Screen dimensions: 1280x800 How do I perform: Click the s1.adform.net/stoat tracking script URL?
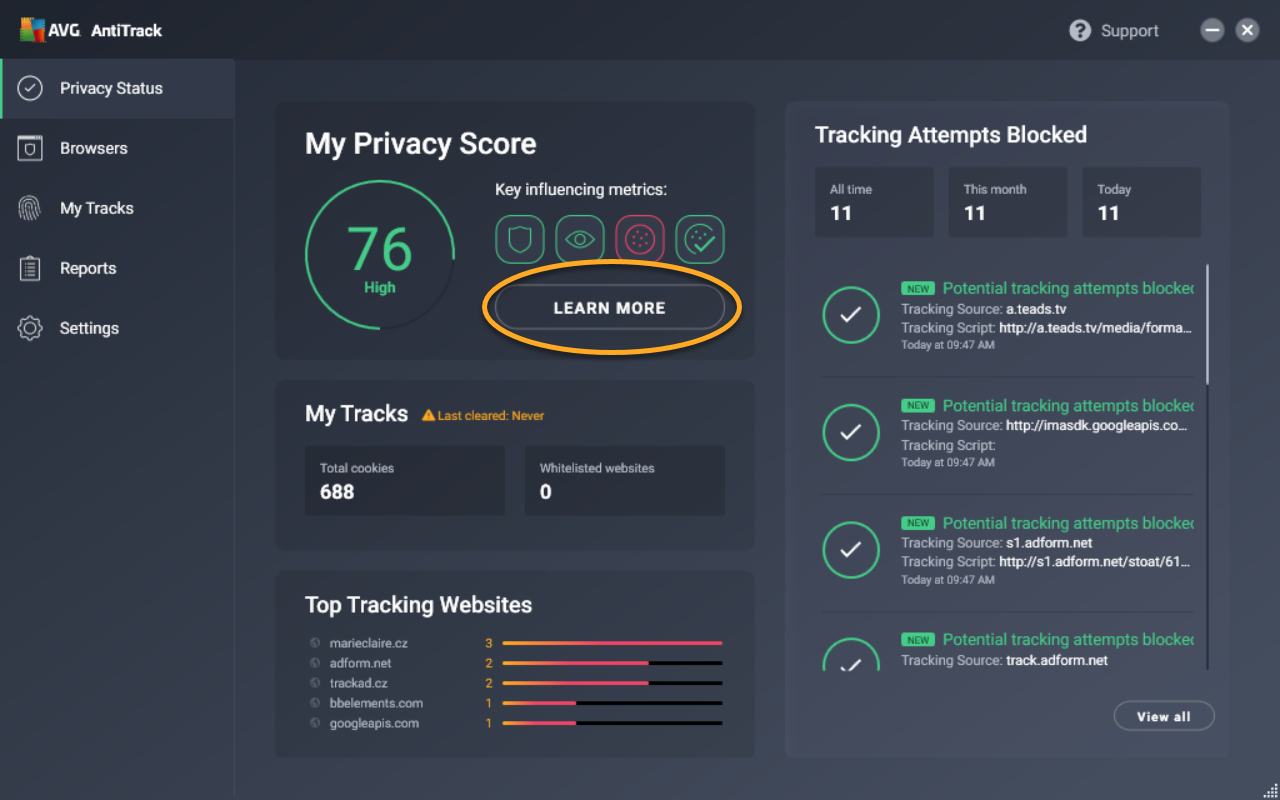pos(1095,562)
